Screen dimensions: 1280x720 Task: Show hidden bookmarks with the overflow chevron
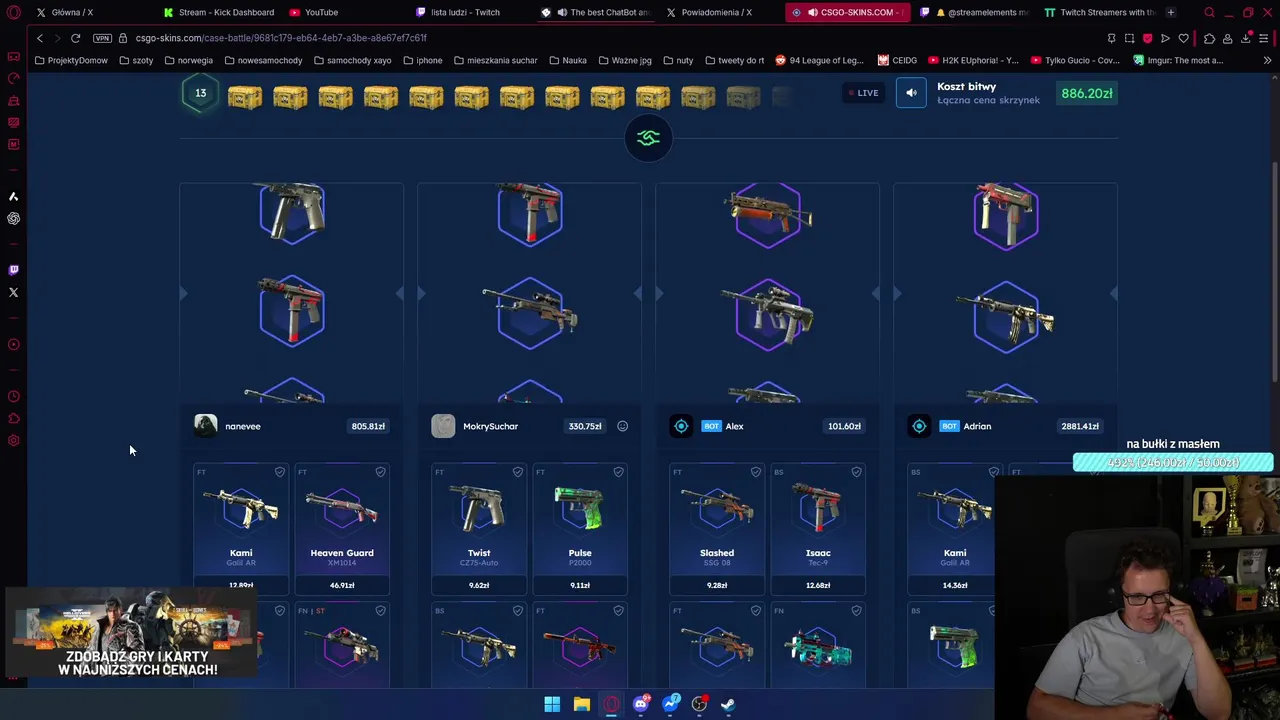click(1267, 60)
